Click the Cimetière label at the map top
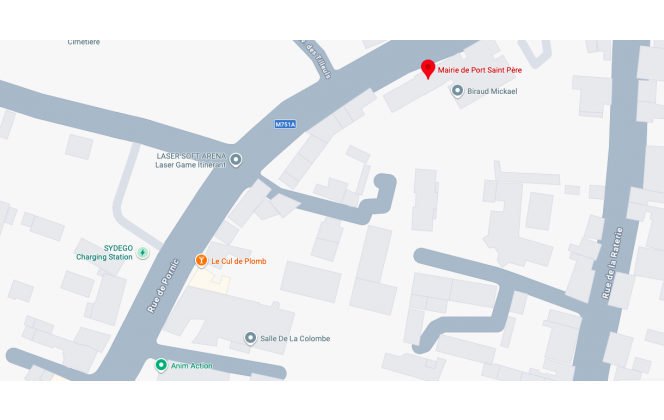The width and height of the screenshot is (664, 420). pos(84,42)
